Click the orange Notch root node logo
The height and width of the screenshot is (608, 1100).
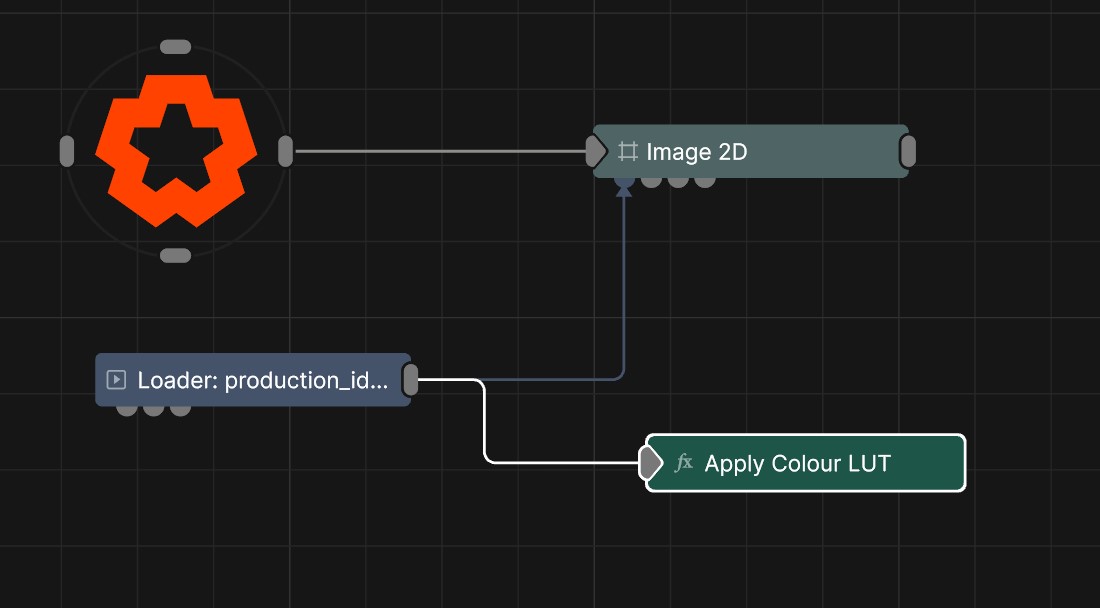point(175,150)
